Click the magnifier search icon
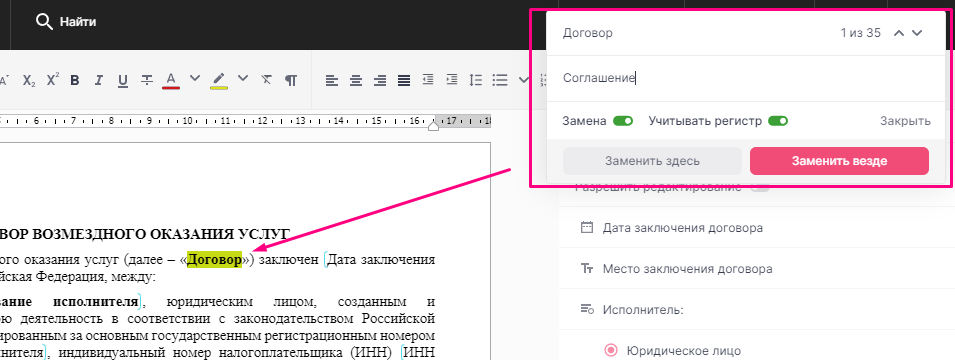This screenshot has height=360, width=955. [x=44, y=22]
